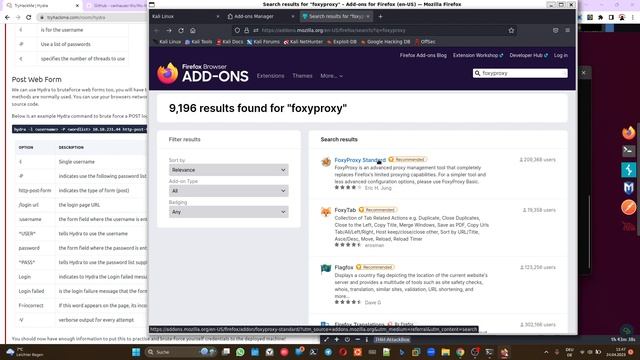Go forward in Firefox history
This screenshot has width=640, height=360.
(x=169, y=30)
